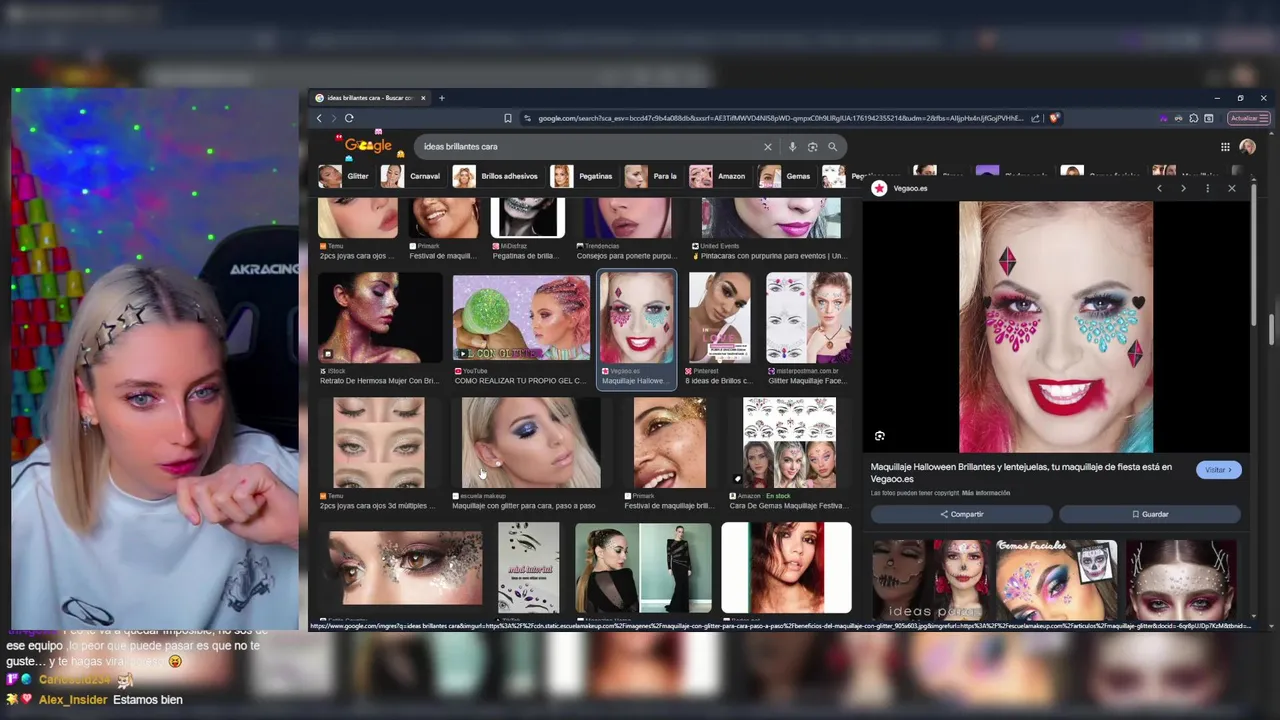
Task: Open the 'ideas' skull makeup related image
Action: (931, 580)
